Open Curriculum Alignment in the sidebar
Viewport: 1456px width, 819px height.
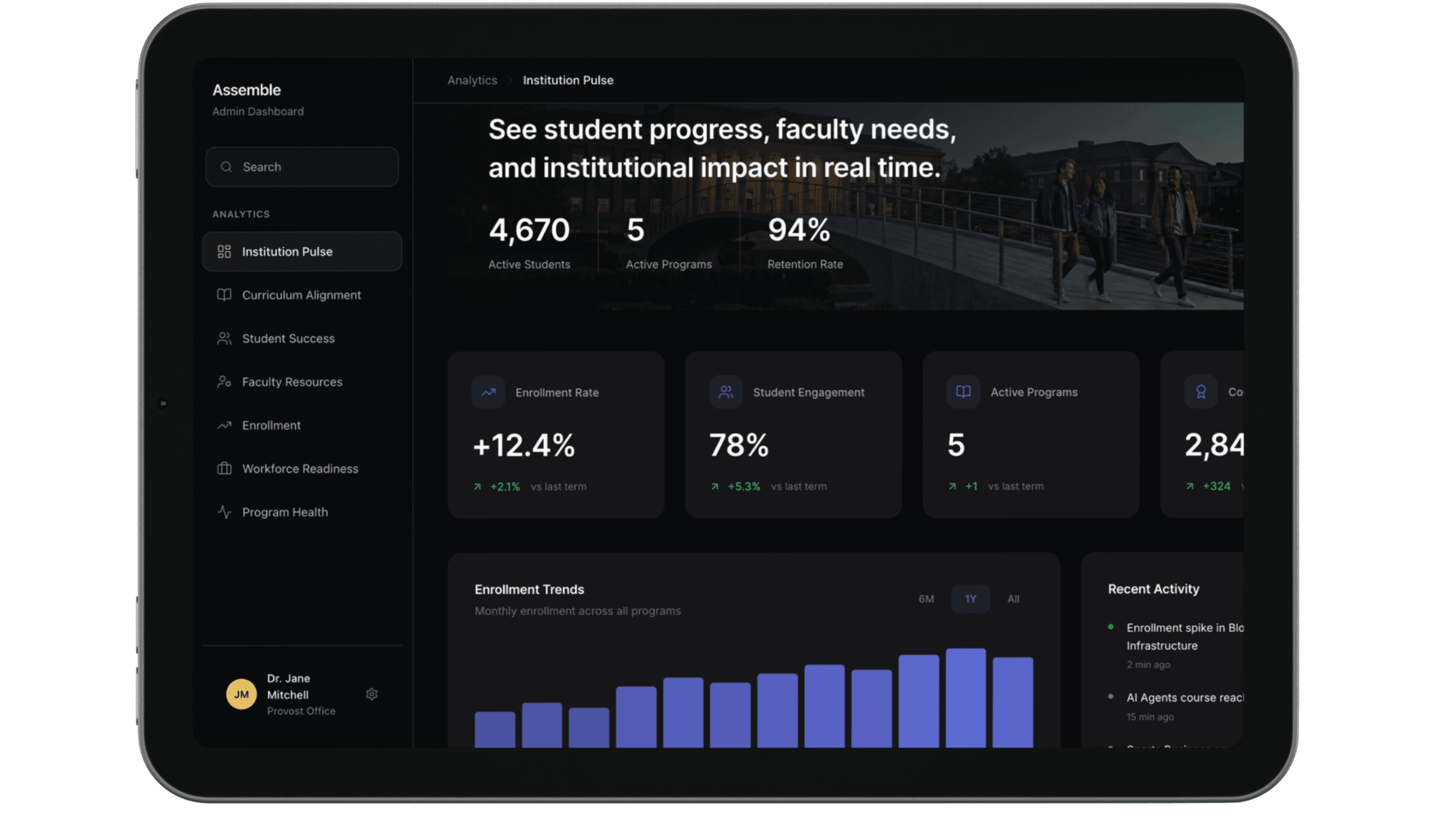pos(301,295)
